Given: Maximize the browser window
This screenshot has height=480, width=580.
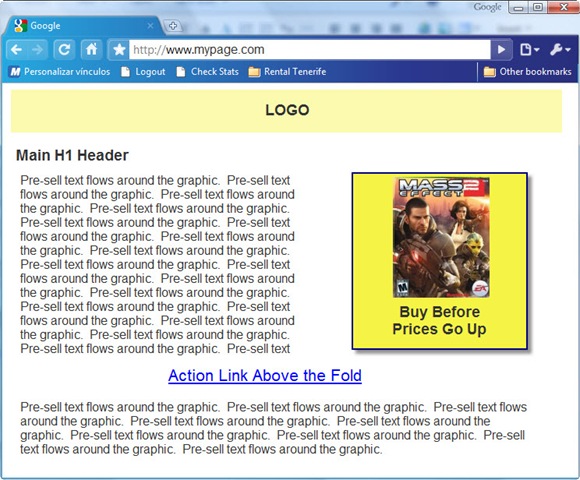Looking at the screenshot, I should pyautogui.click(x=538, y=7).
